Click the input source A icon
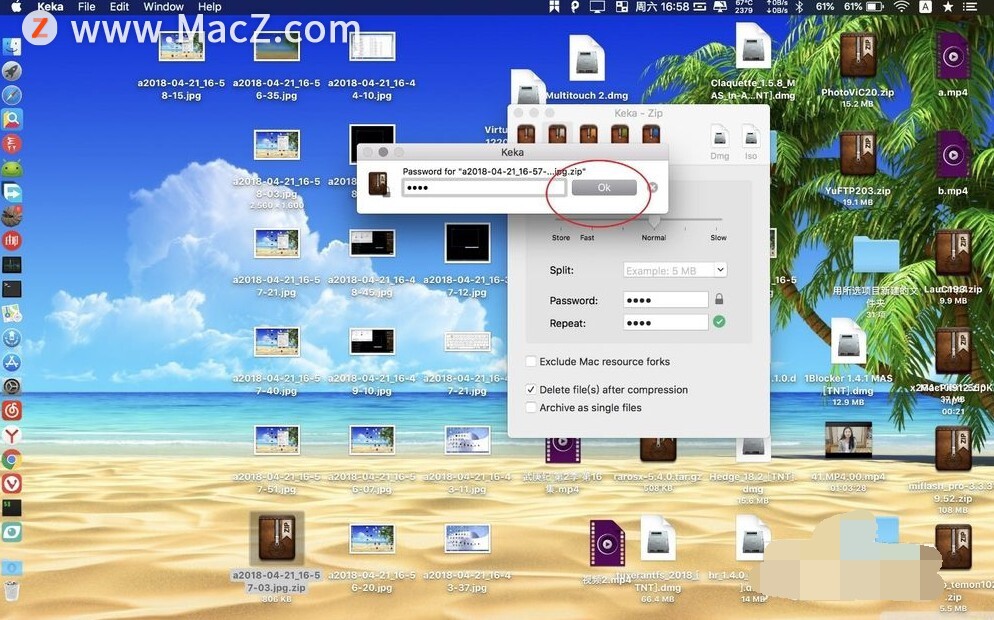 926,7
